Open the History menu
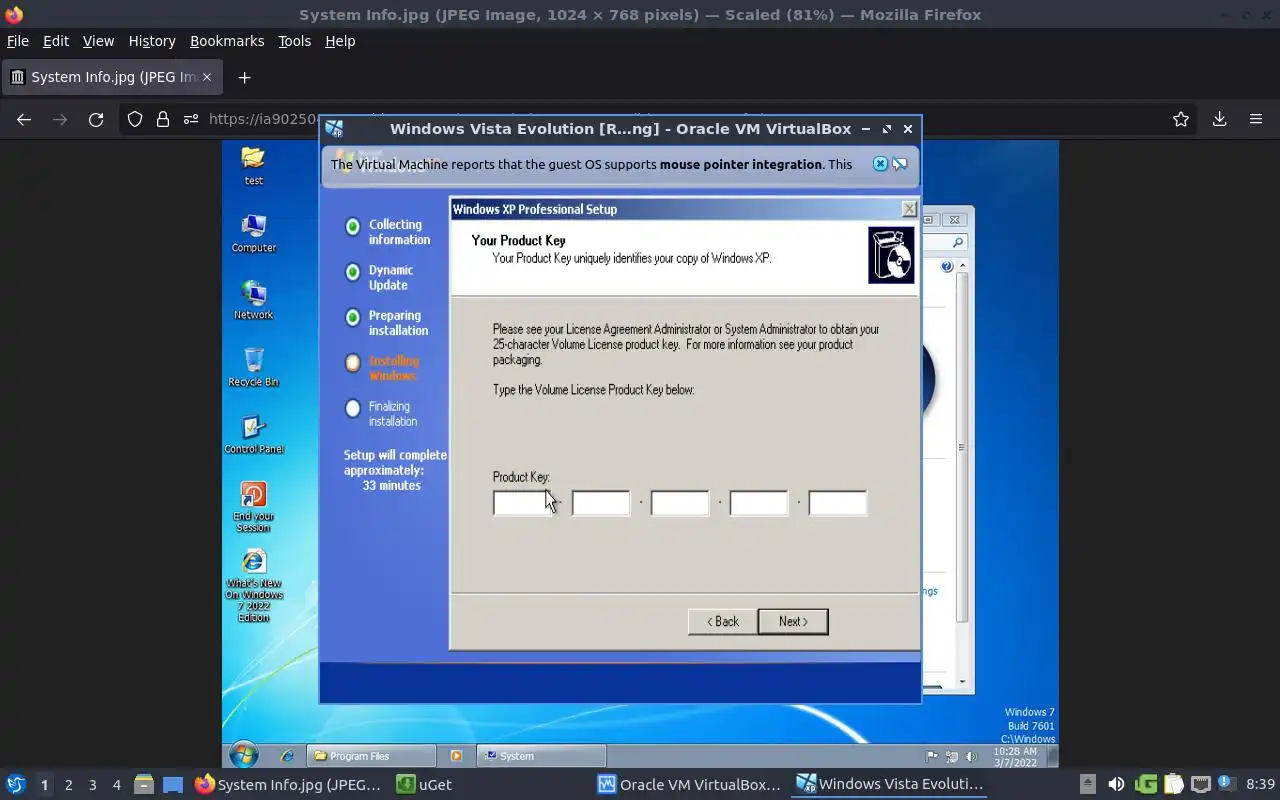The height and width of the screenshot is (800, 1280). point(152,41)
